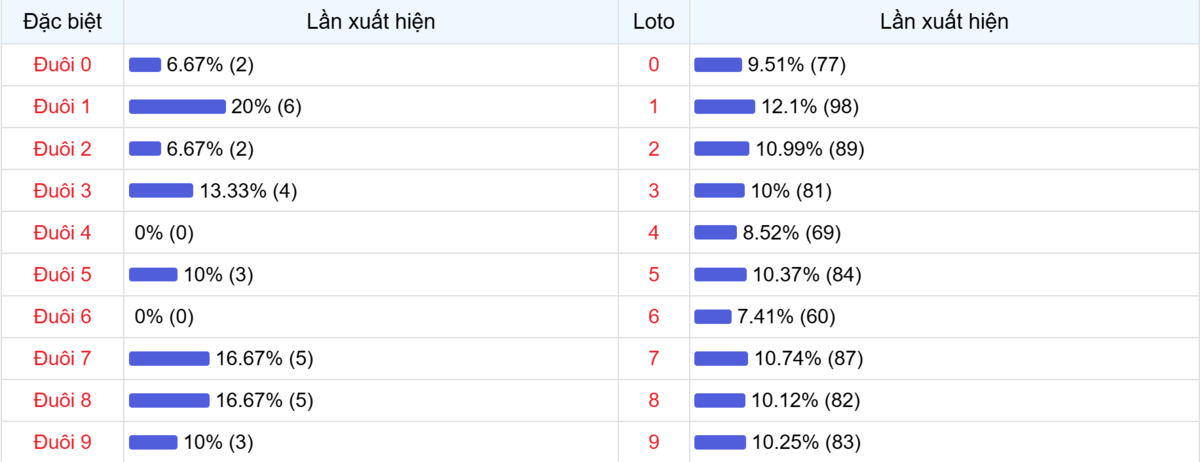Click the "16.67% (5)" text for Đuôi 8

point(265,400)
